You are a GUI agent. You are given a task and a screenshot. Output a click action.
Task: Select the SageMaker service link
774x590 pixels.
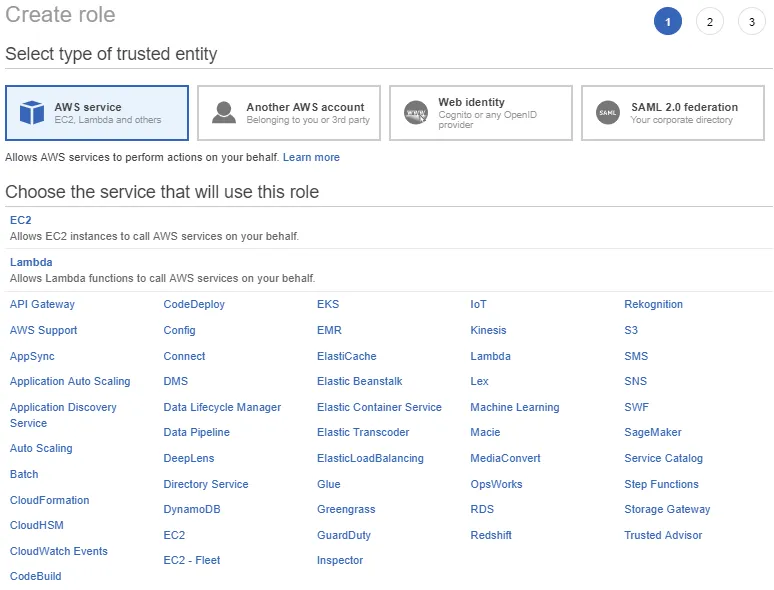(x=653, y=432)
